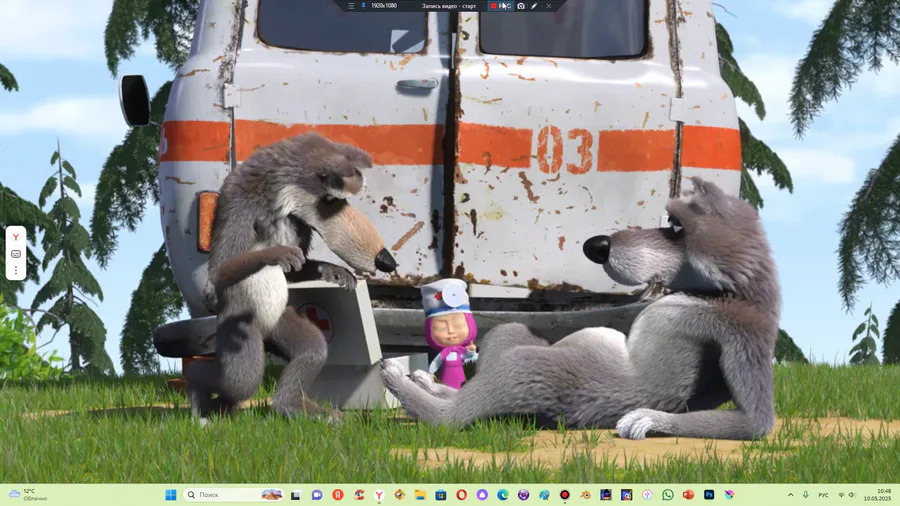Screen dimensions: 900x506
Task: Open the weather widget showing 12°C
Action: pyautogui.click(x=28, y=495)
